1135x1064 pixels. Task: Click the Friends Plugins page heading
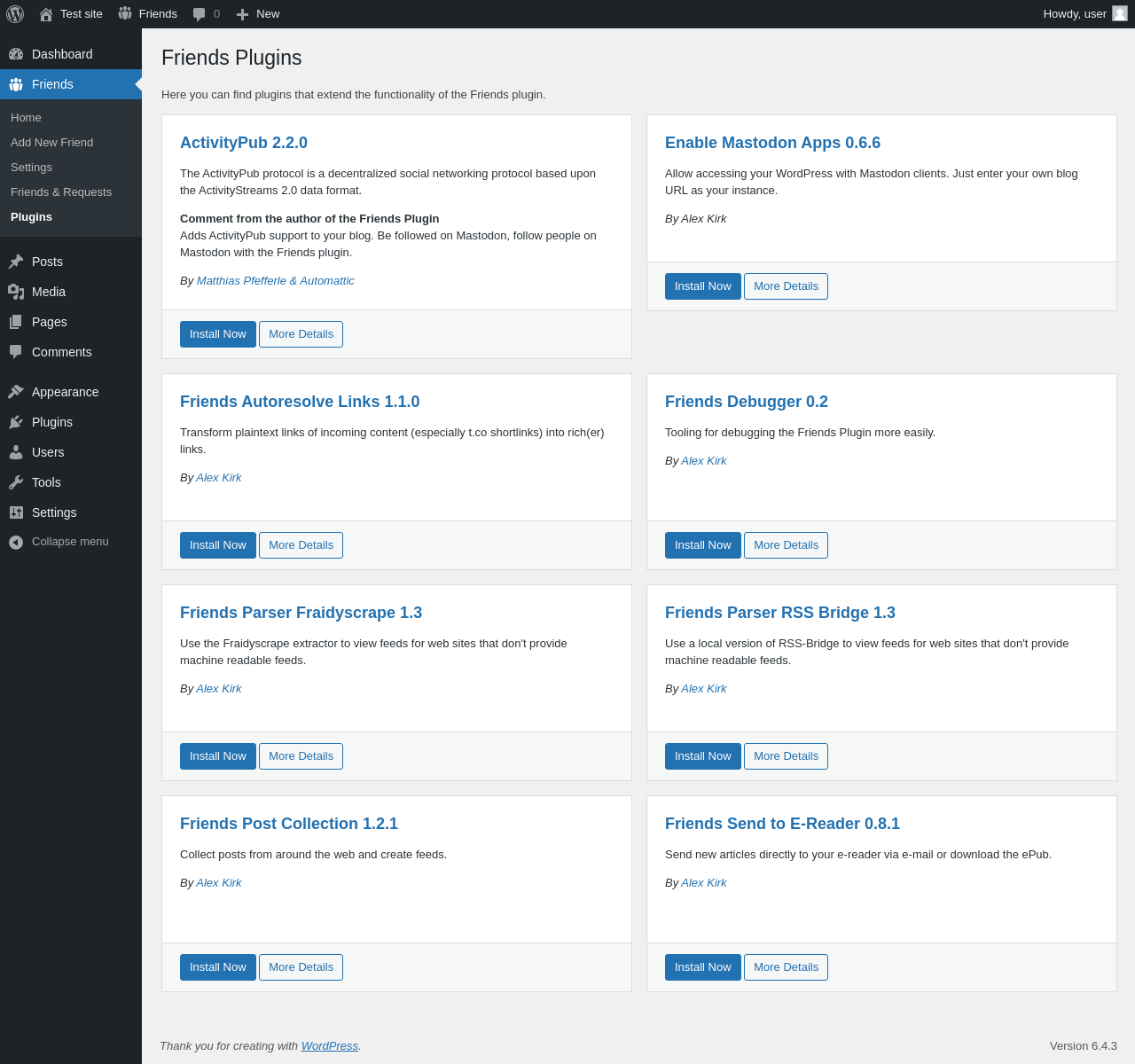tap(231, 58)
